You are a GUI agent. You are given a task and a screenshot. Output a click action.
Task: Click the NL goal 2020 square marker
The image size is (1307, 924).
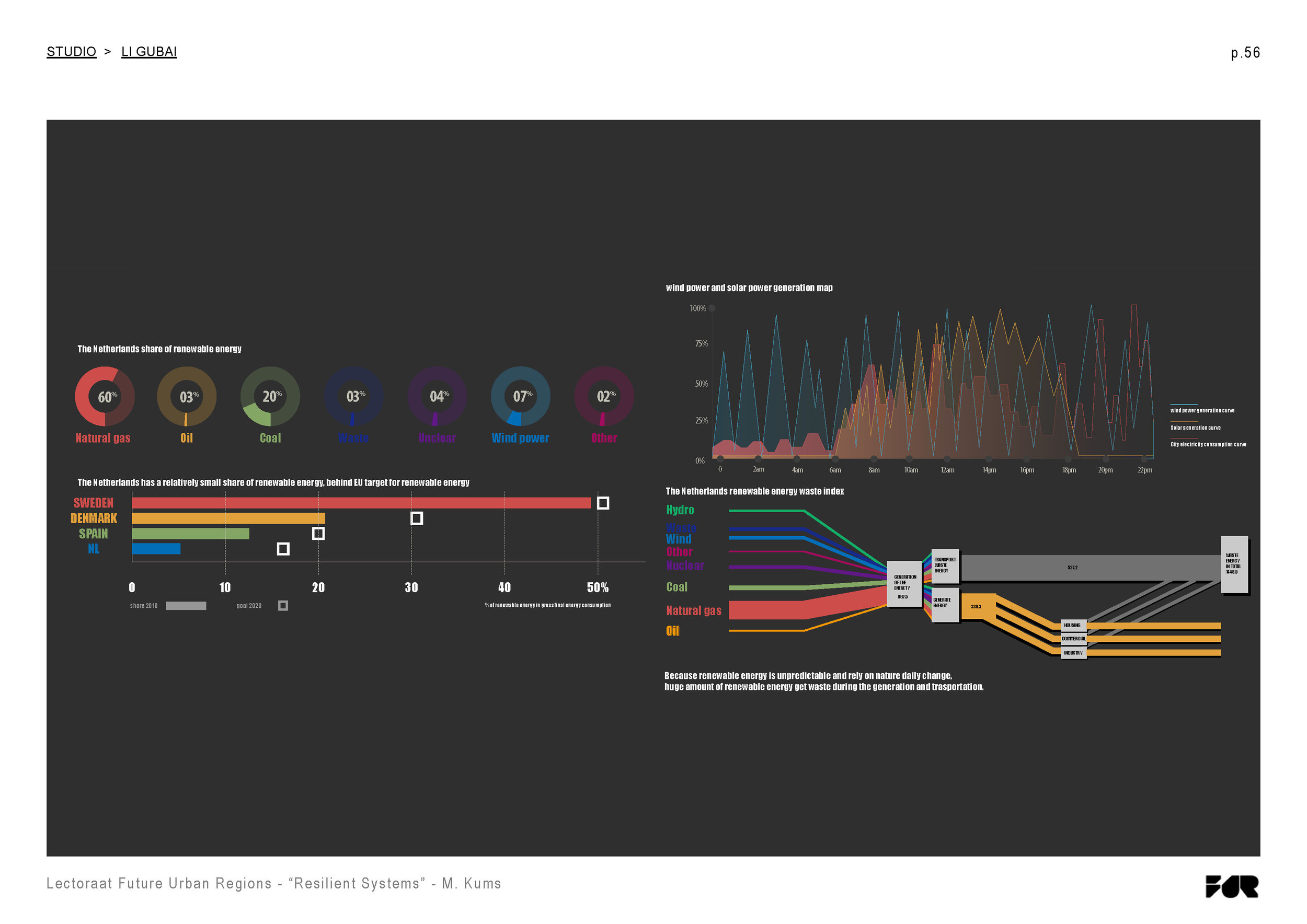coord(283,548)
